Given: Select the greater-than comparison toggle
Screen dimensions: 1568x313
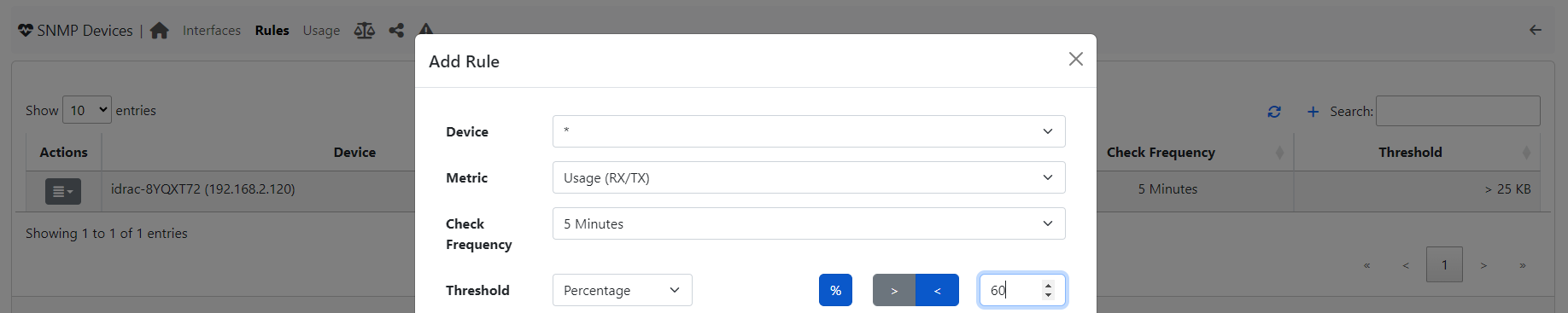Looking at the screenshot, I should click(x=894, y=290).
